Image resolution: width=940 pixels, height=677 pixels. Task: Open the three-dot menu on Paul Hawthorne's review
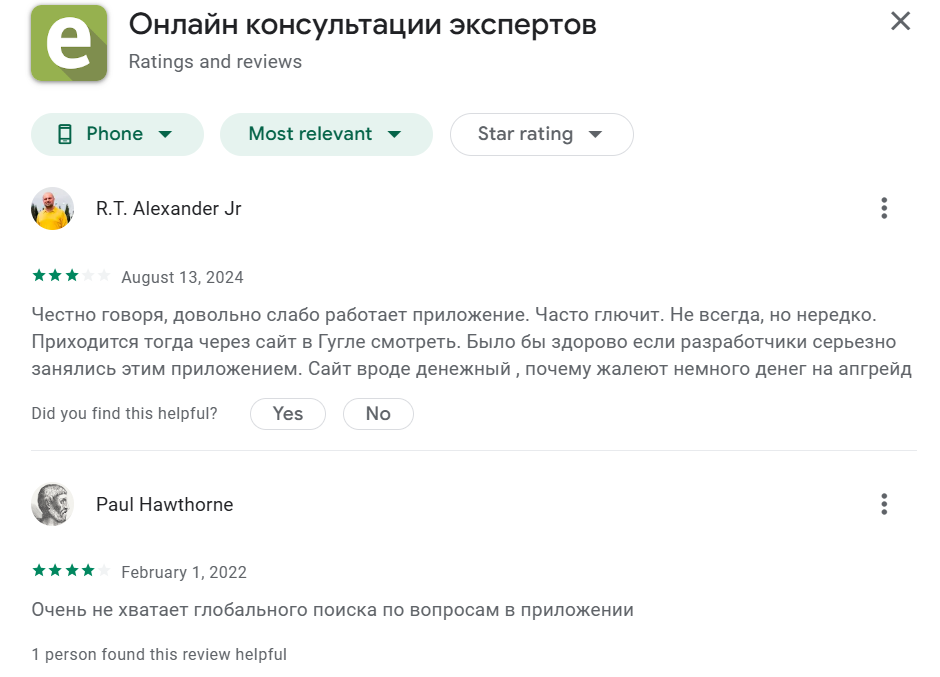(884, 504)
